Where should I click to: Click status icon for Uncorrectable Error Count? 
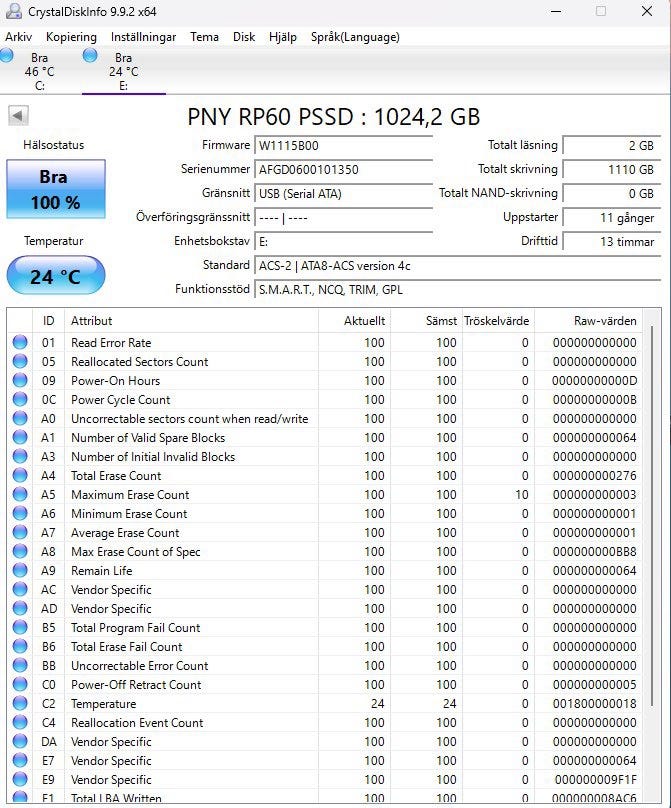click(x=20, y=665)
